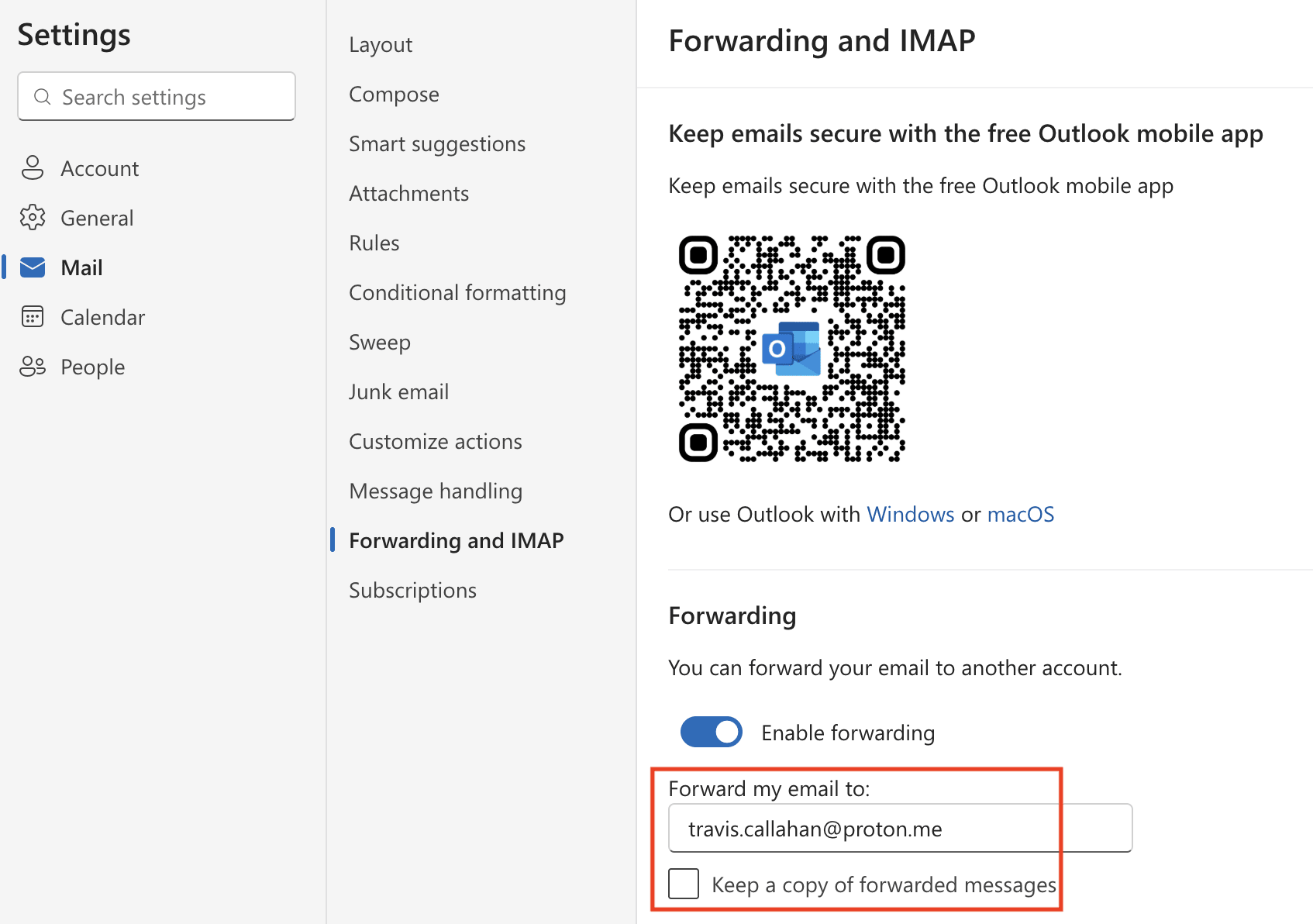Open Sweep settings

pyautogui.click(x=380, y=343)
